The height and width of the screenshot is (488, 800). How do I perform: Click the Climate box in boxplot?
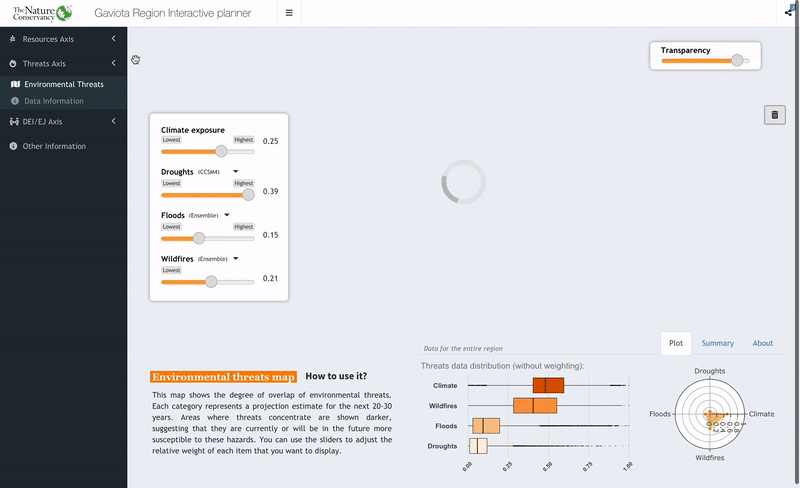pyautogui.click(x=549, y=386)
